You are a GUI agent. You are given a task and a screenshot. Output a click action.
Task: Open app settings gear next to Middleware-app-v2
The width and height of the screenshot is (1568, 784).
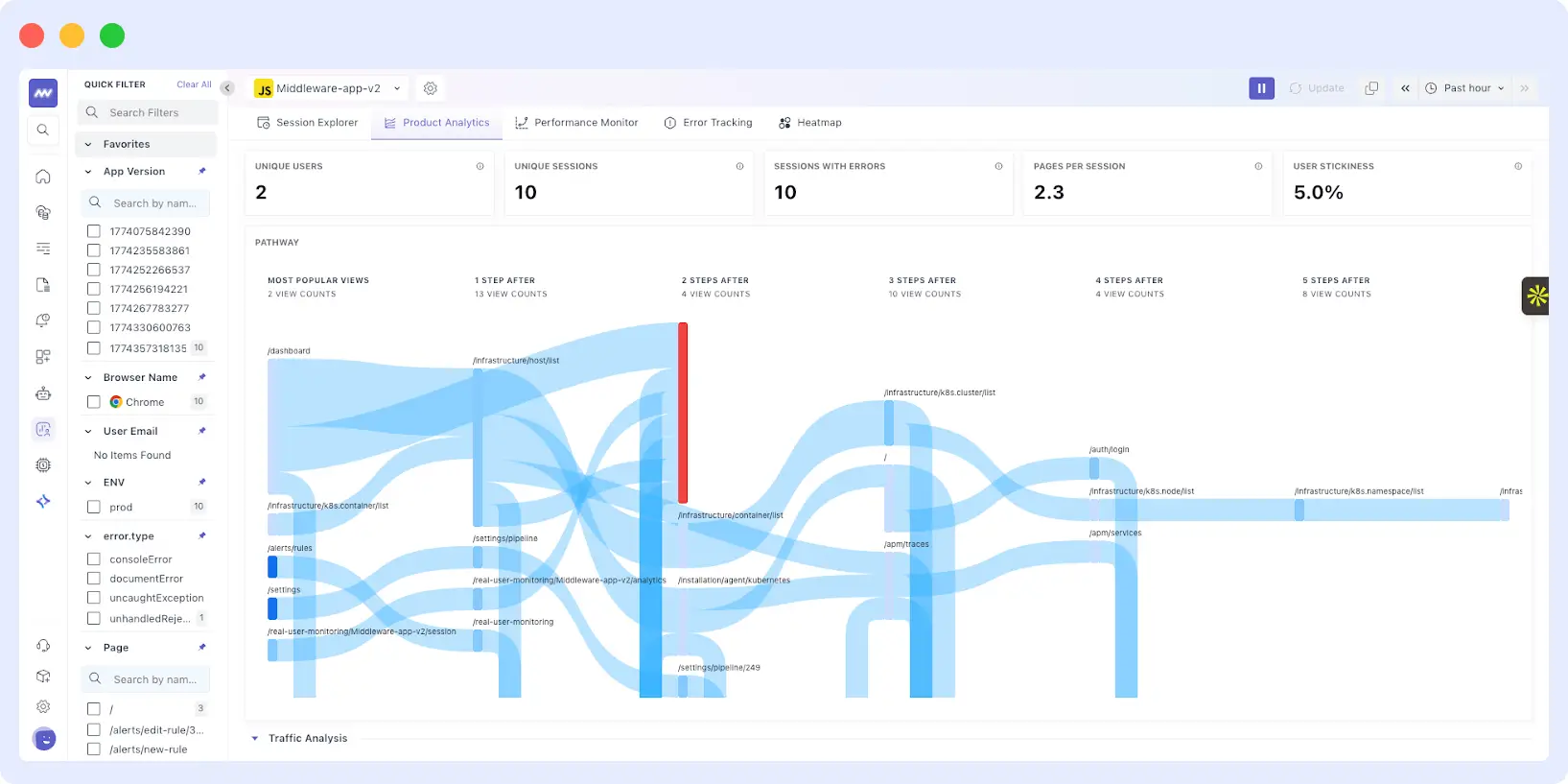click(431, 88)
